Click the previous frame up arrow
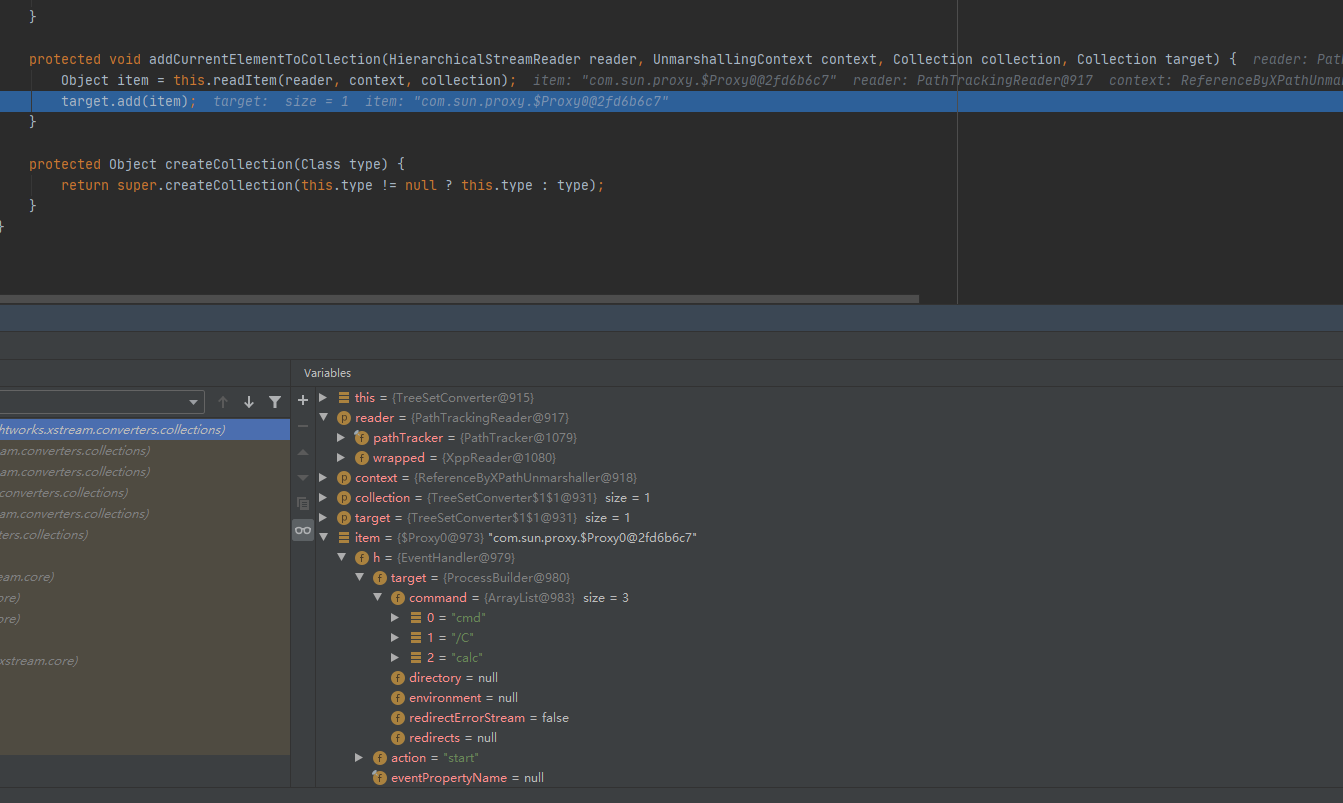Screen dimensions: 1343x803 click(x=223, y=402)
